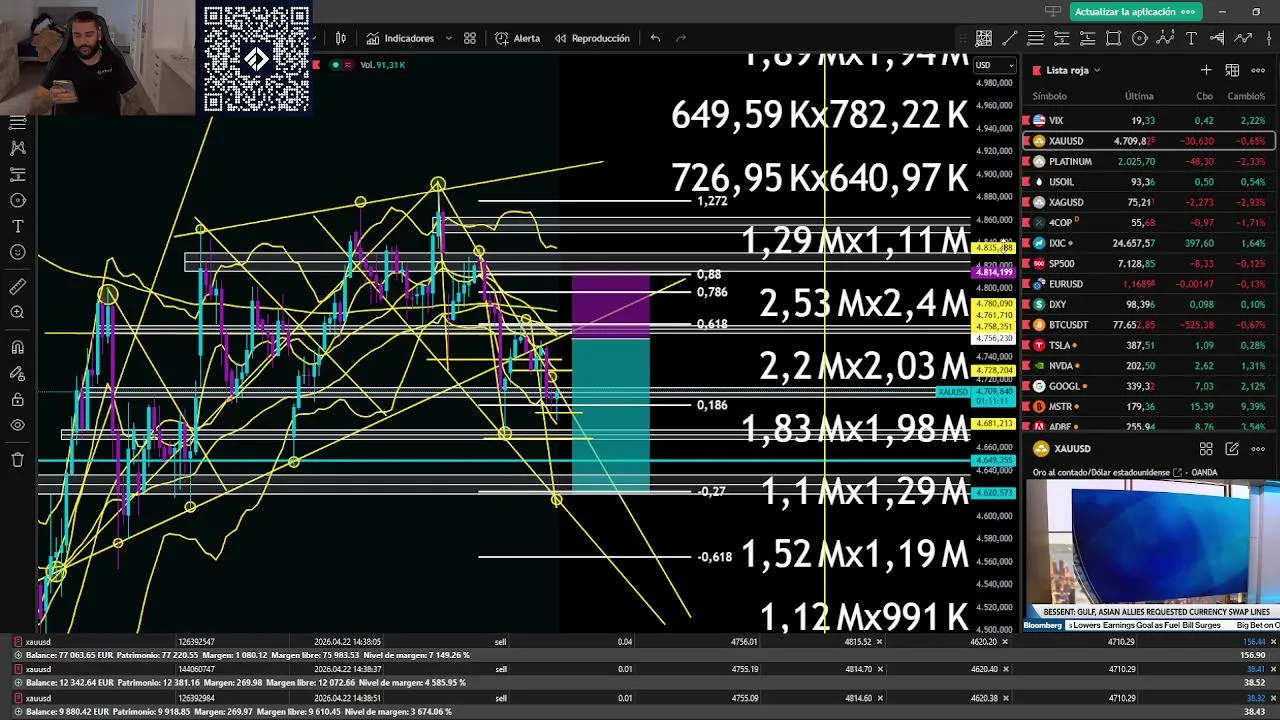Sort watchlist by Símbolo column header

pyautogui.click(x=1049, y=96)
